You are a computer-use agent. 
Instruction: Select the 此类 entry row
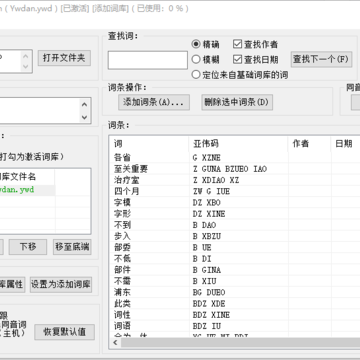point(235,304)
